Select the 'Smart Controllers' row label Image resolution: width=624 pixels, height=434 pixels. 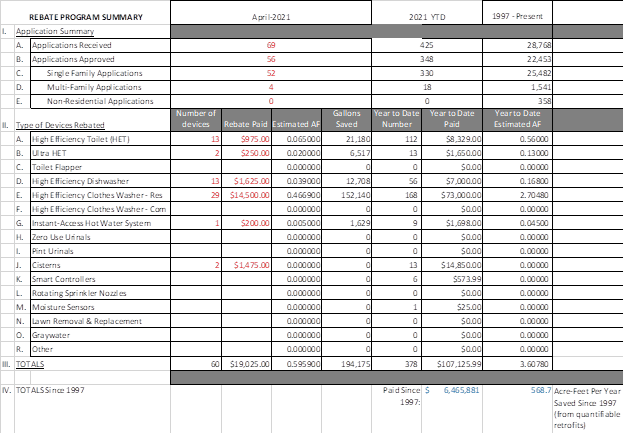pyautogui.click(x=64, y=279)
